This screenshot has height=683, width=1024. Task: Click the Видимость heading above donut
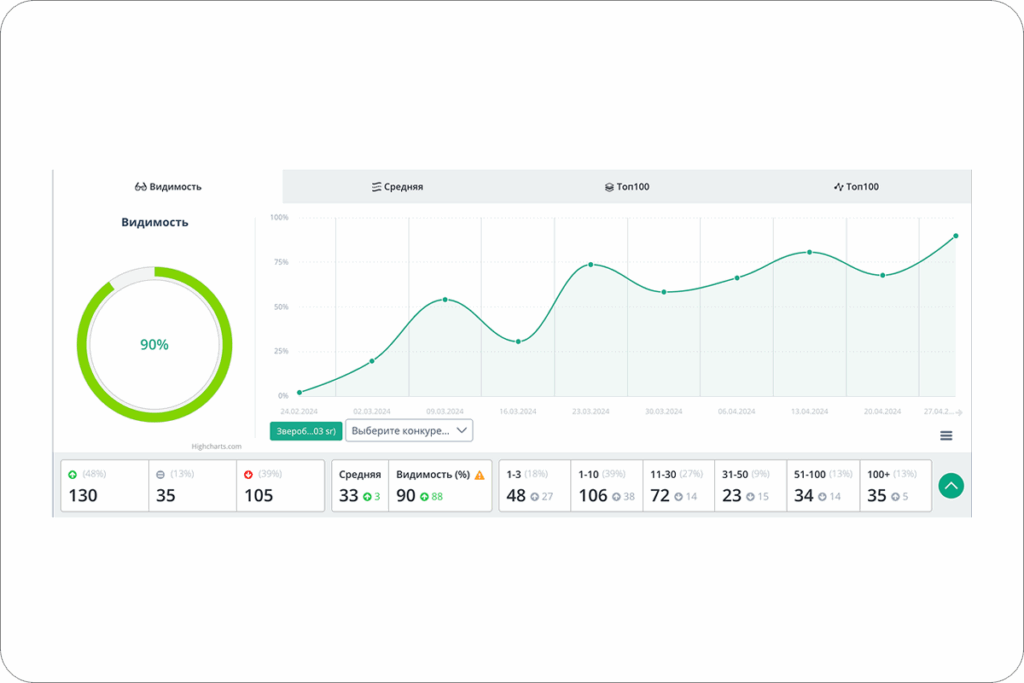(x=155, y=222)
